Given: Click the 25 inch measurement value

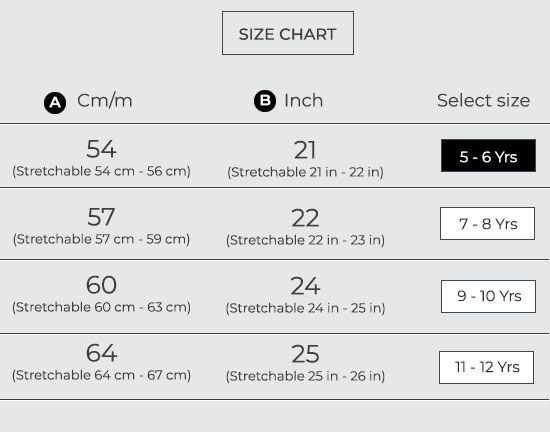Looking at the screenshot, I should pos(305,354).
